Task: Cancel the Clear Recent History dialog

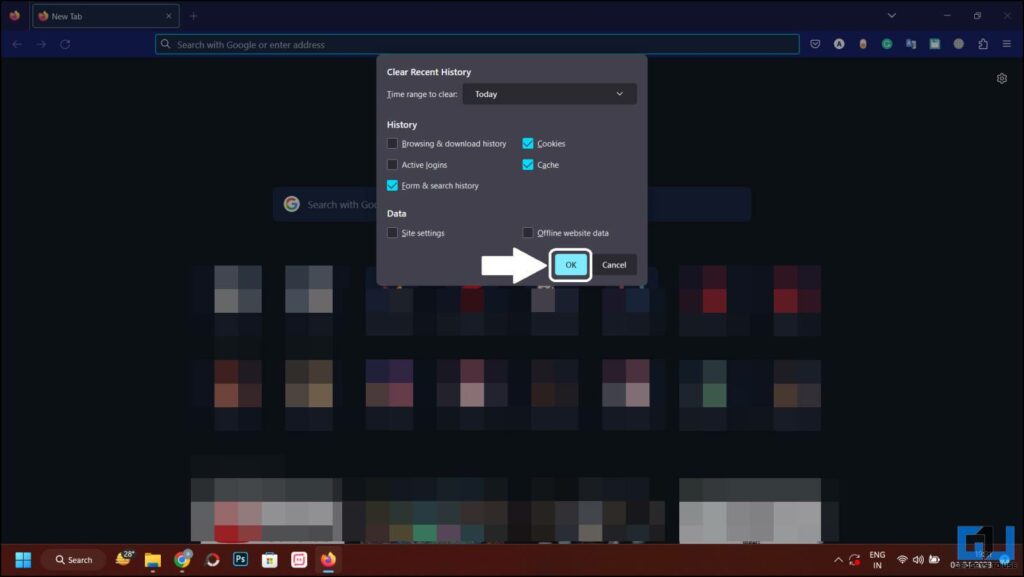Action: pos(614,264)
